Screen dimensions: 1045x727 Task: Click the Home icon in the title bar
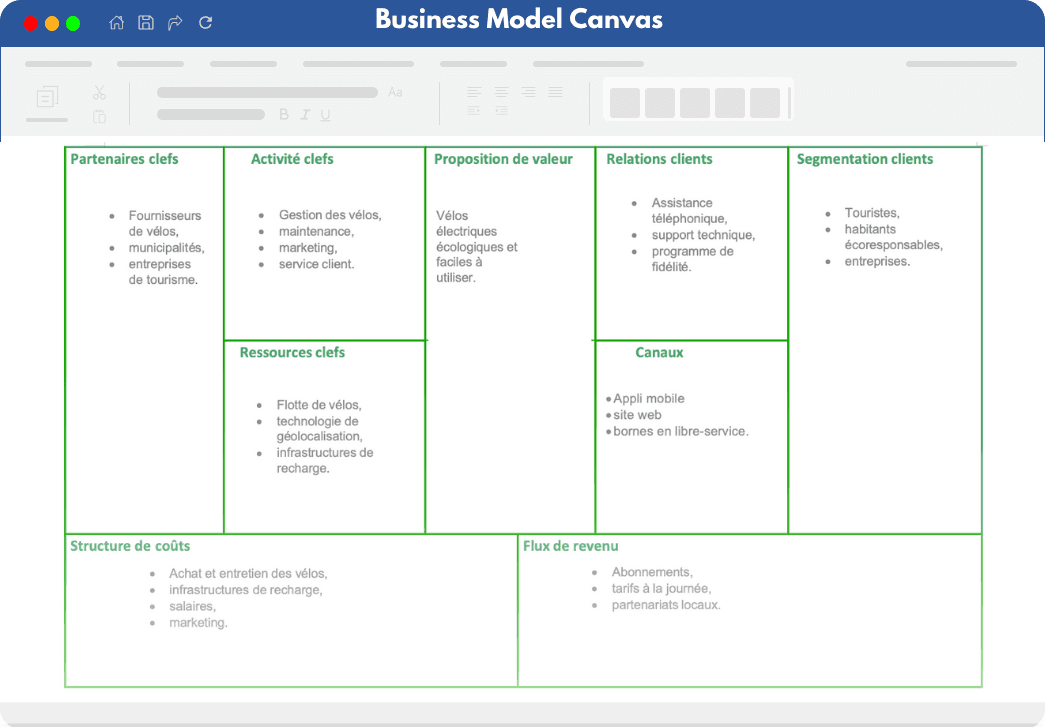117,22
